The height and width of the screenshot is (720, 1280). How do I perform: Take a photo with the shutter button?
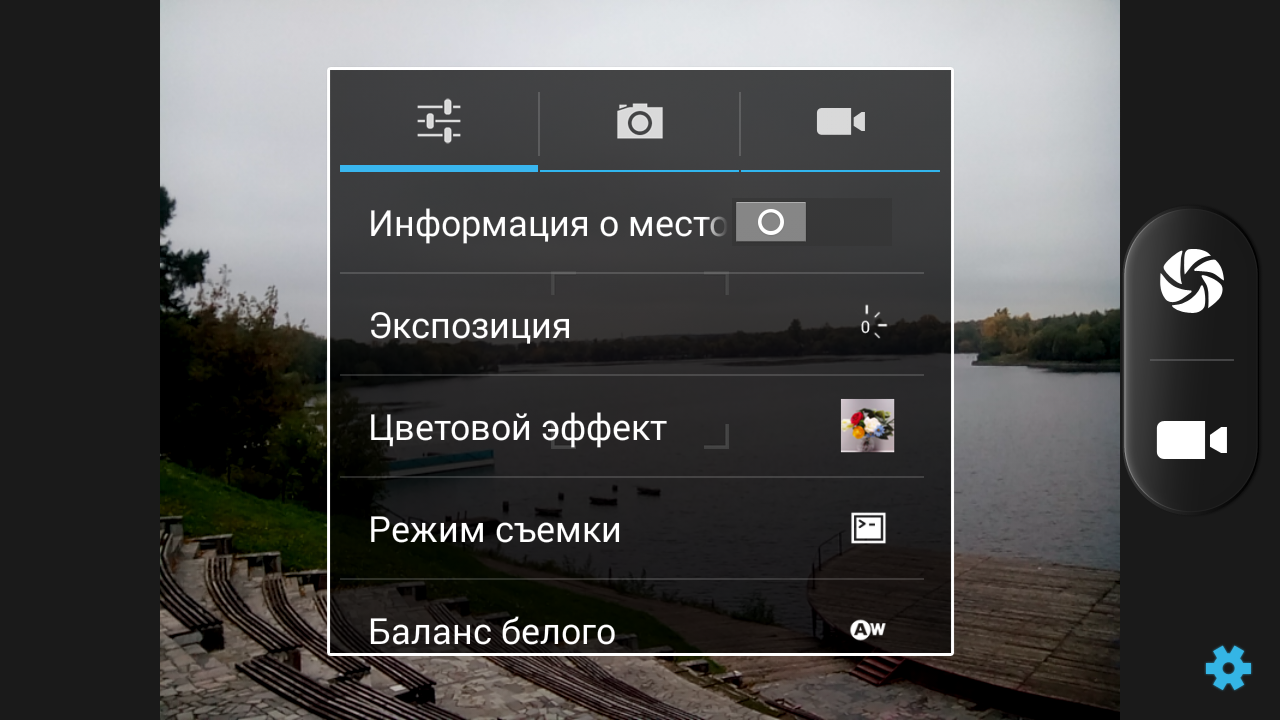1192,281
